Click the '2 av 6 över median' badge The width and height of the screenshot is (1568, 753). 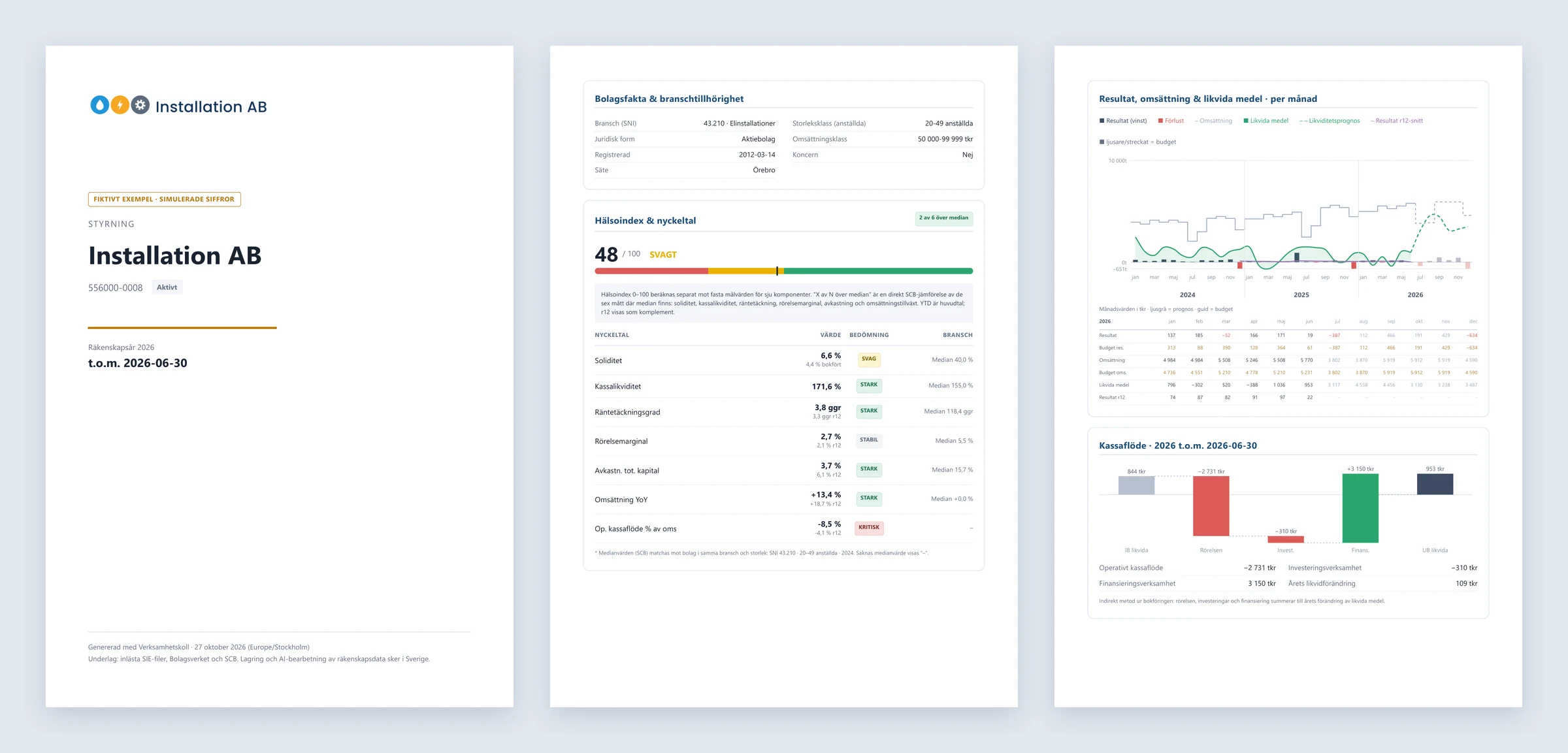[x=943, y=218]
